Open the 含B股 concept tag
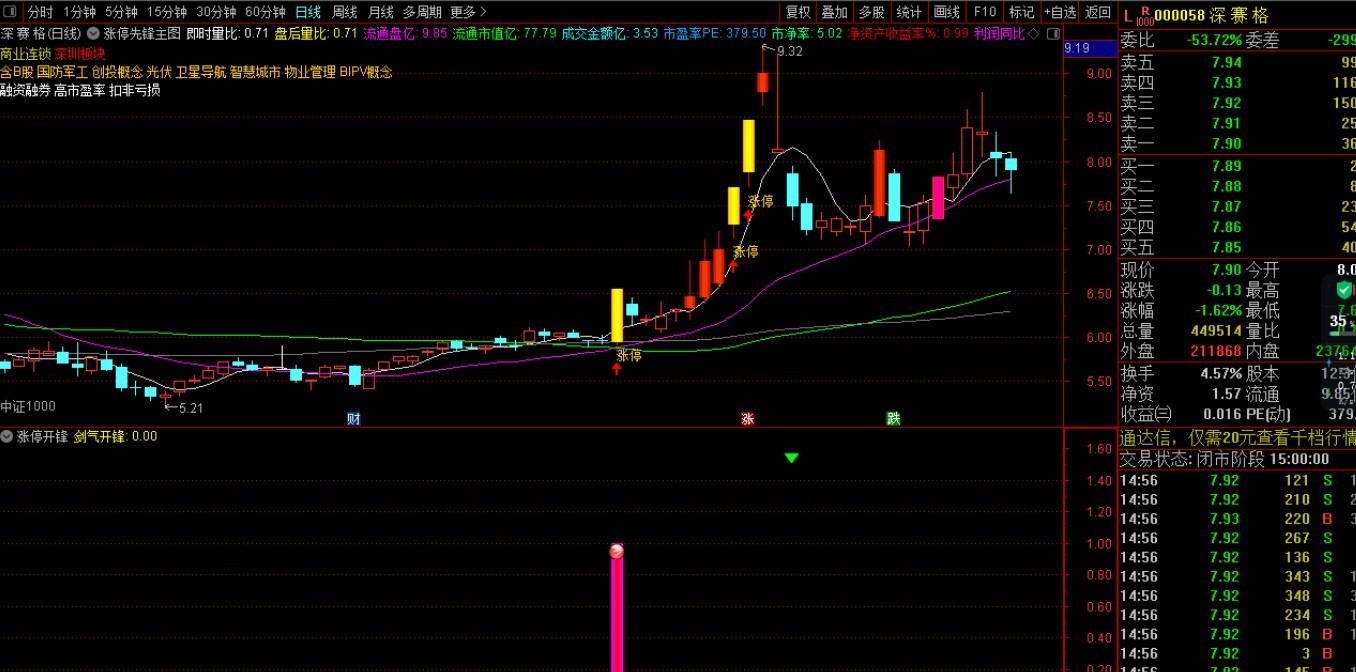The height and width of the screenshot is (672, 1356). 17,72
